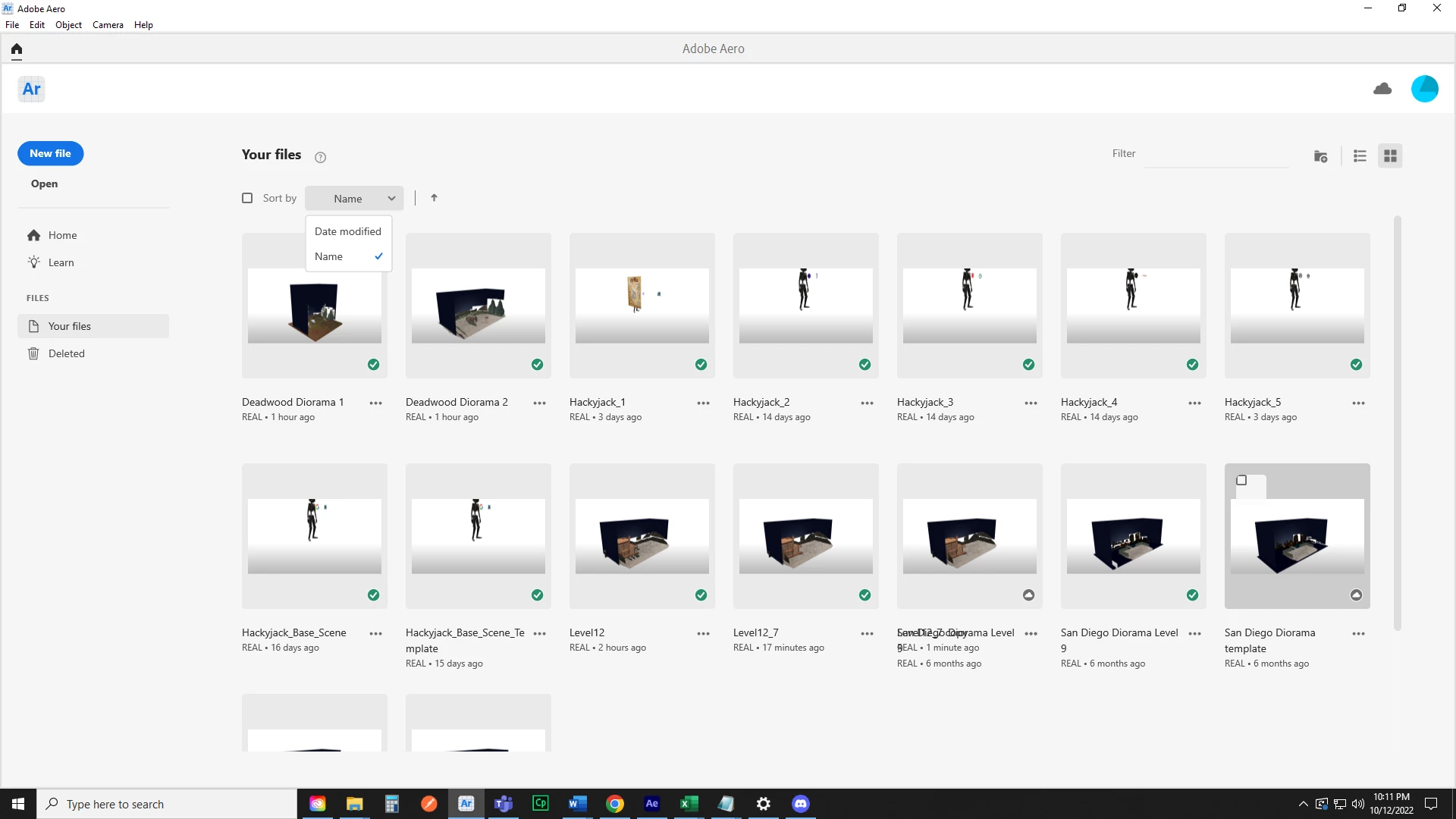Select Date modified sort option

tap(347, 231)
